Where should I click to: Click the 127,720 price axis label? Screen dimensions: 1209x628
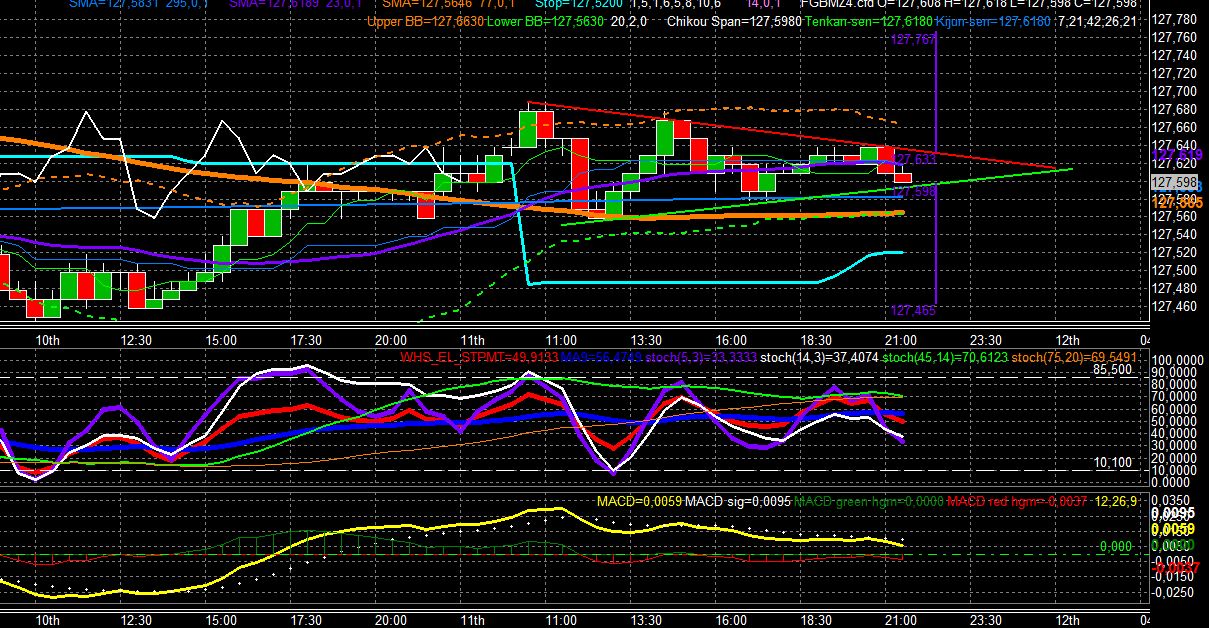click(x=1173, y=74)
